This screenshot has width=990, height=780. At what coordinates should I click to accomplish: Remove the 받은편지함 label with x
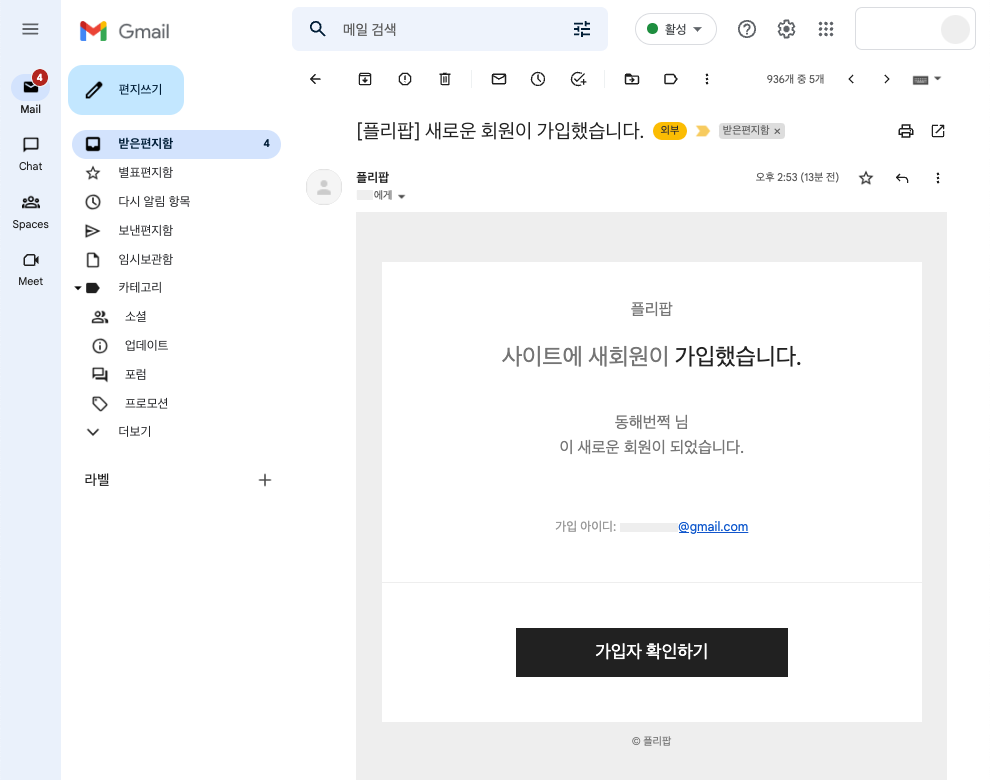(x=777, y=131)
